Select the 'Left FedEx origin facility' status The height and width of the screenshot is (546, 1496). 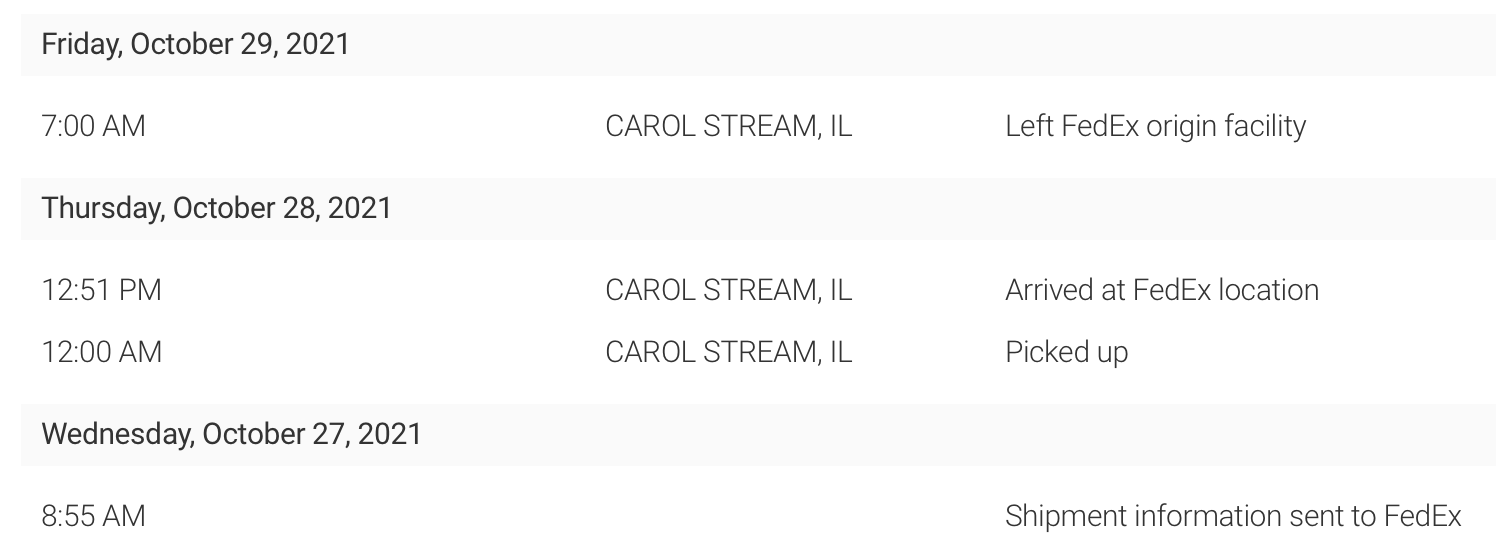[1155, 127]
